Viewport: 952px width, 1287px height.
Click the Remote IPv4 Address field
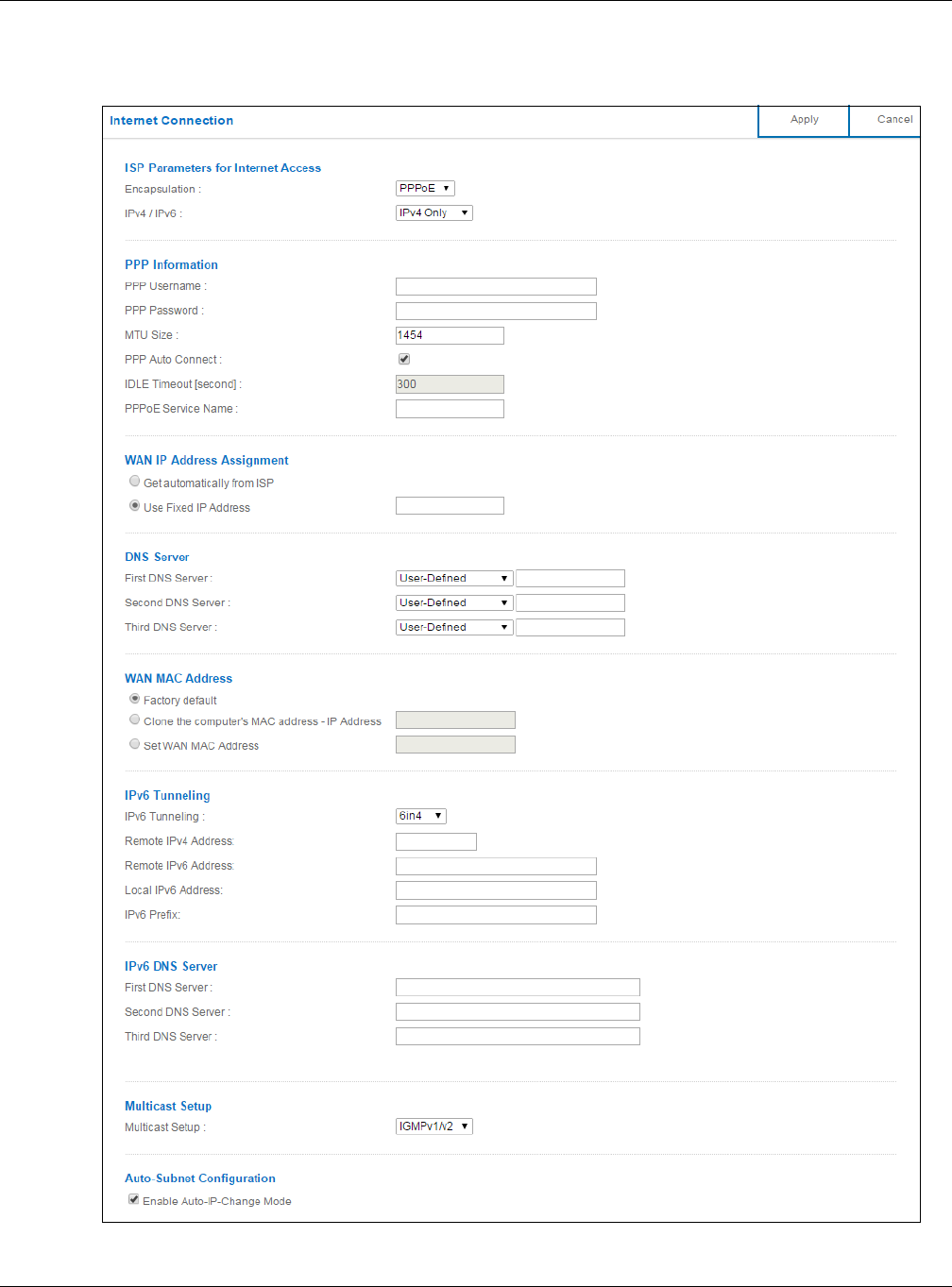click(436, 842)
